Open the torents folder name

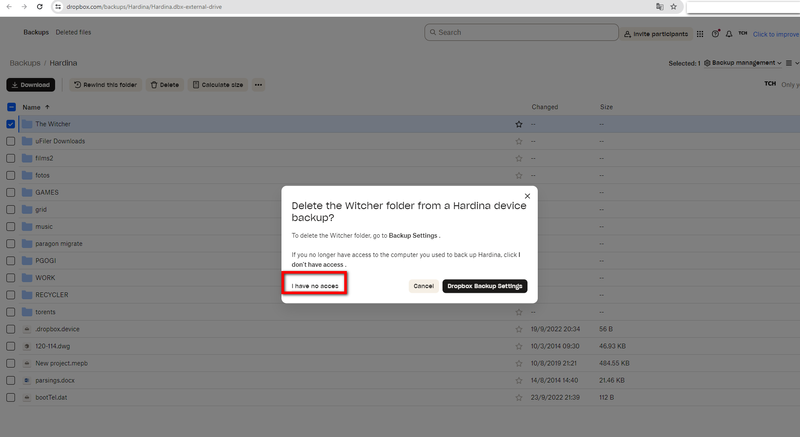(x=45, y=312)
